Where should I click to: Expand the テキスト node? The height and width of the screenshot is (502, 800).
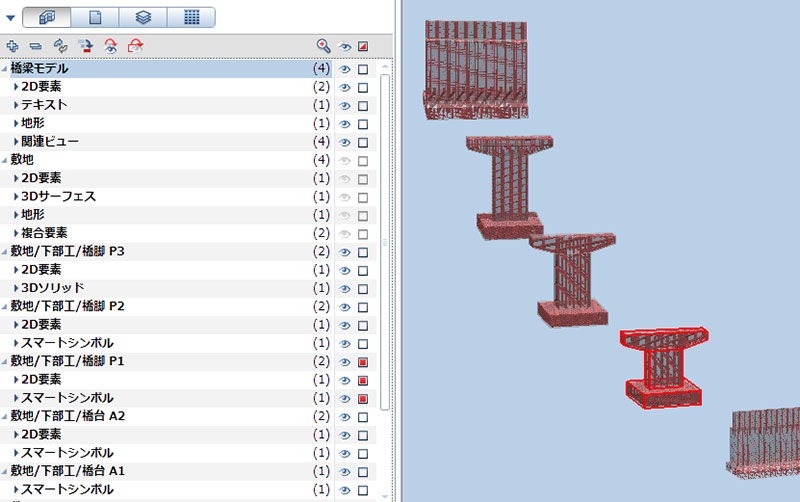pyautogui.click(x=16, y=106)
